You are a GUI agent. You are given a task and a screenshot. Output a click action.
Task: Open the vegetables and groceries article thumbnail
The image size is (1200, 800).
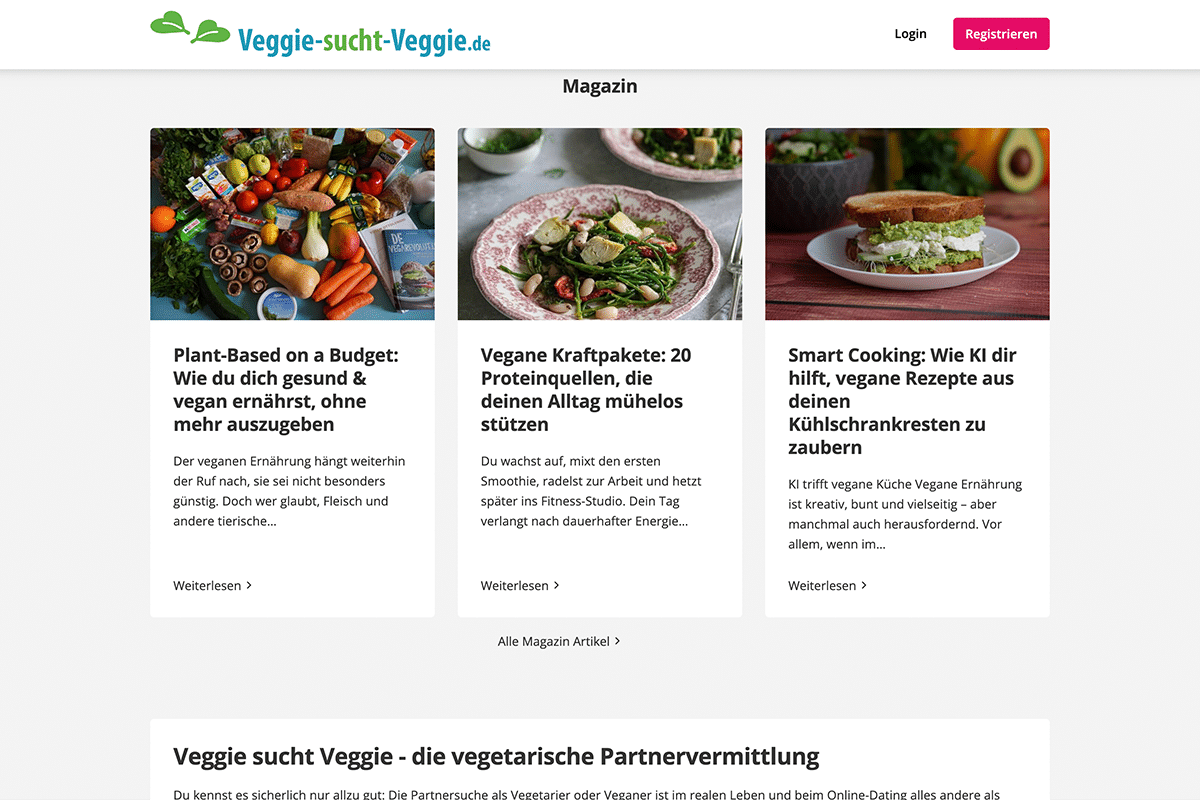tap(292, 224)
